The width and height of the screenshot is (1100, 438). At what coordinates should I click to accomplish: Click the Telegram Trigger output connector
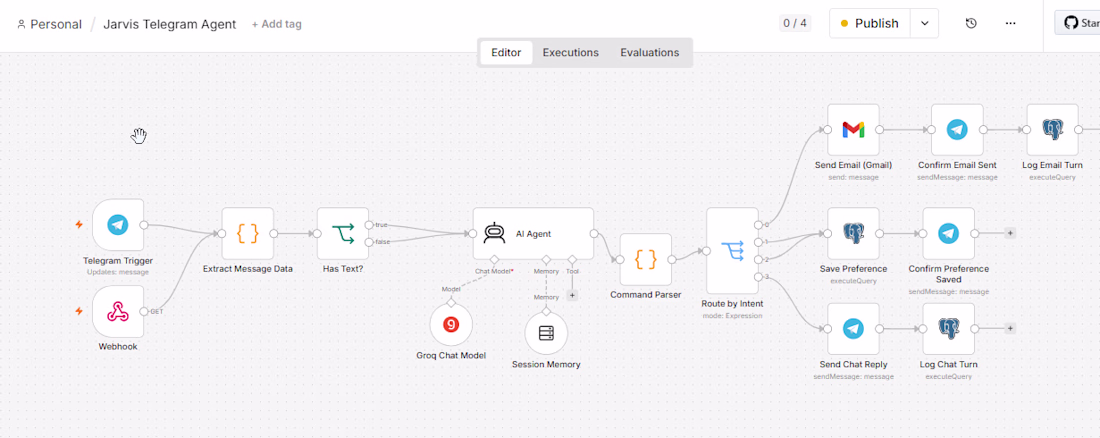click(x=144, y=225)
